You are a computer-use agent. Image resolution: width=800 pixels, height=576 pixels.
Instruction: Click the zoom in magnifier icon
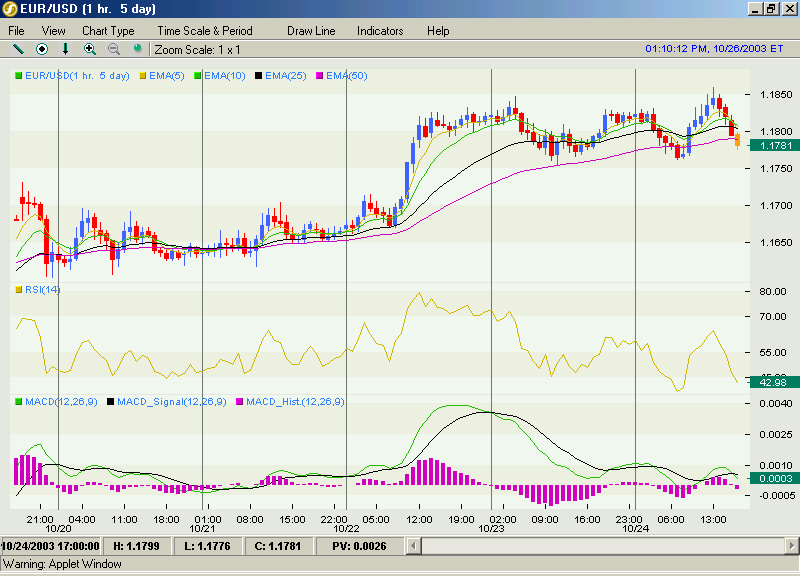[x=90, y=49]
